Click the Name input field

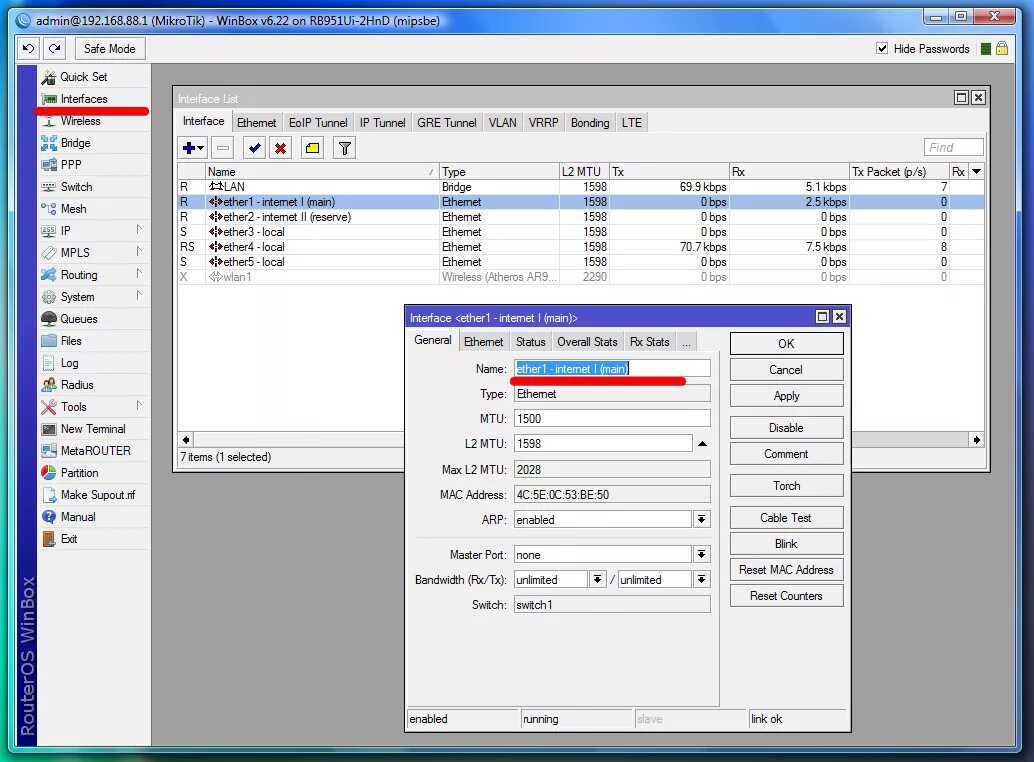pyautogui.click(x=612, y=368)
